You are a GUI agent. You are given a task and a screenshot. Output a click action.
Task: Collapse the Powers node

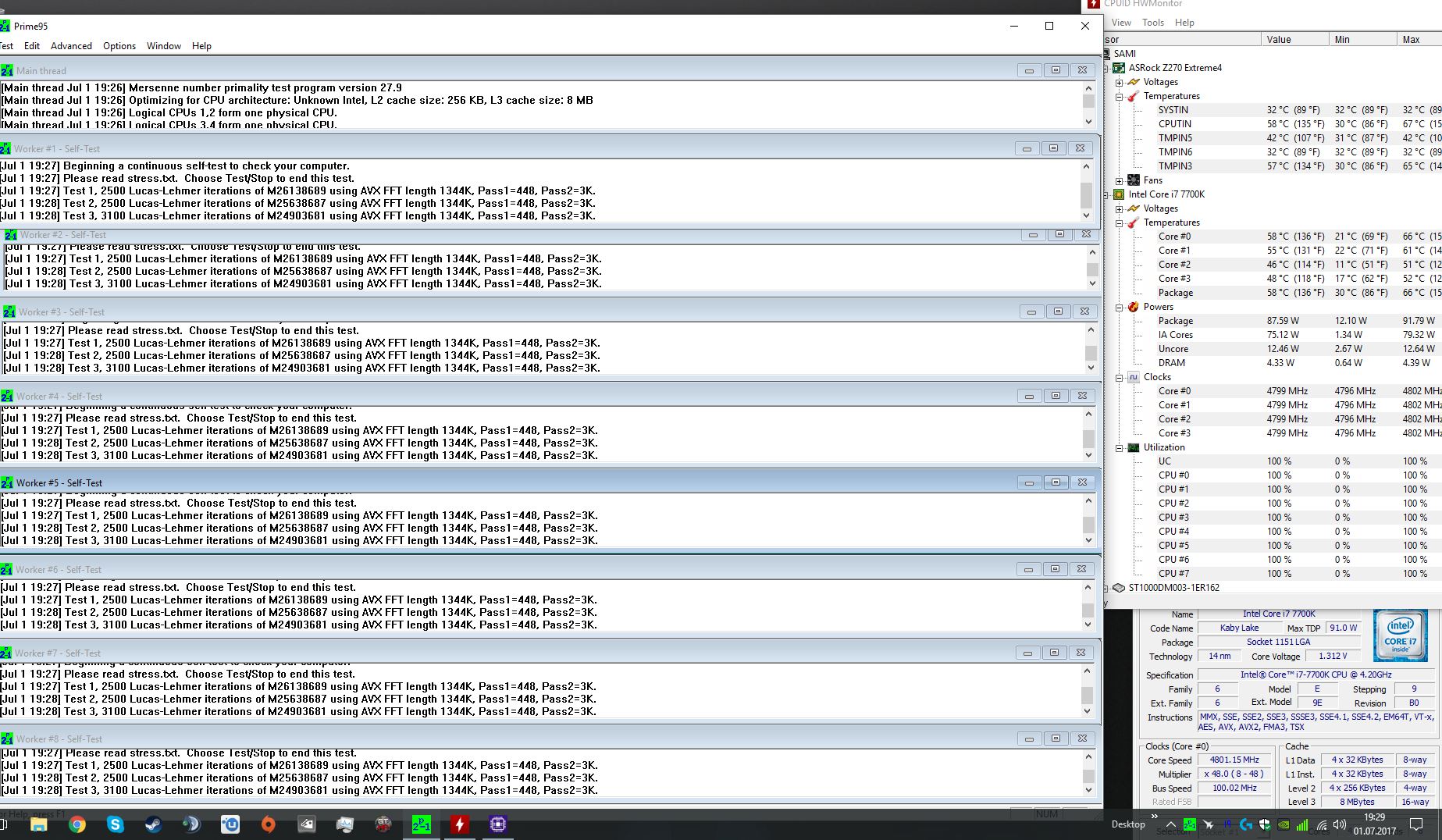tap(1119, 307)
